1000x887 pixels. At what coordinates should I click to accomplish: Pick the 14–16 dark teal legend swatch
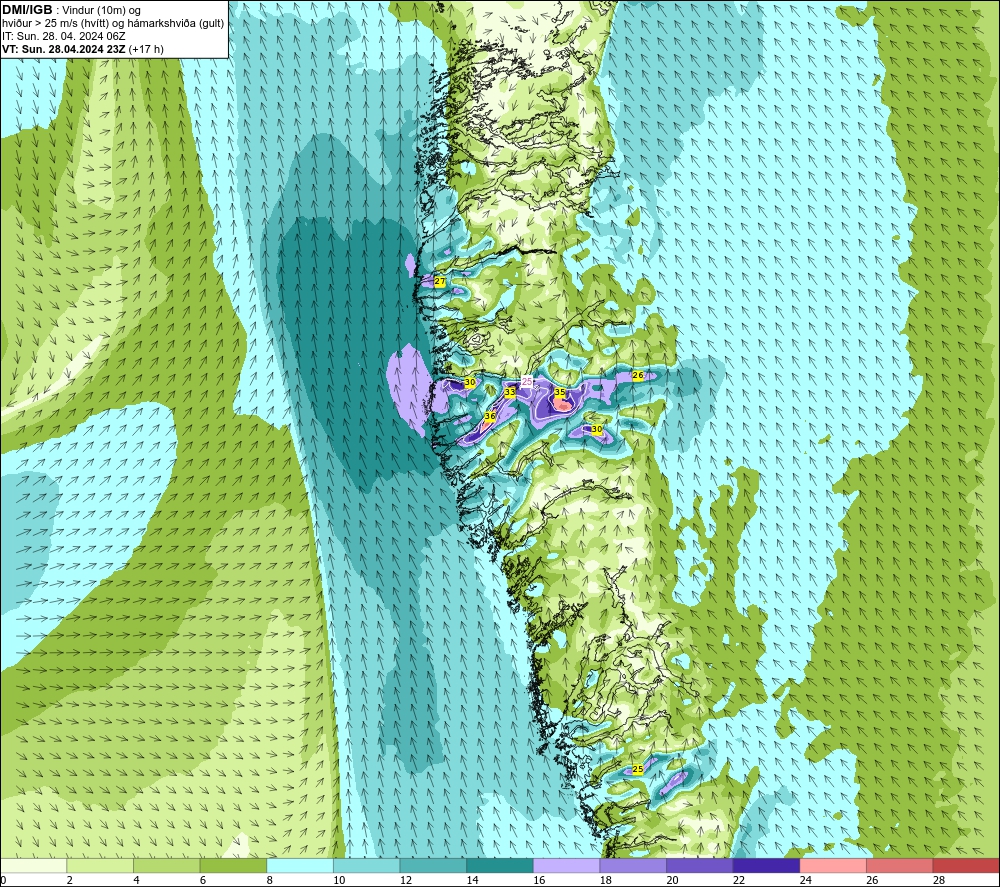499,865
